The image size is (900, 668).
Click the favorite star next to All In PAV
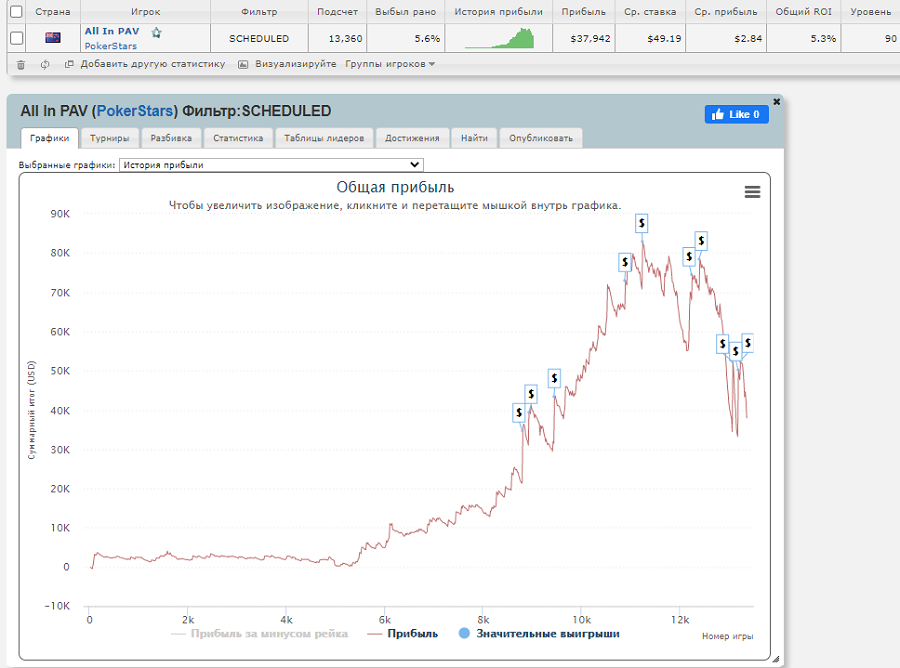pos(156,32)
